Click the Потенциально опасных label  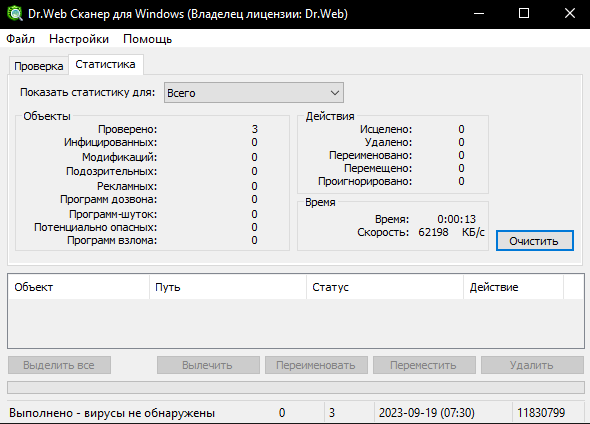click(96, 228)
